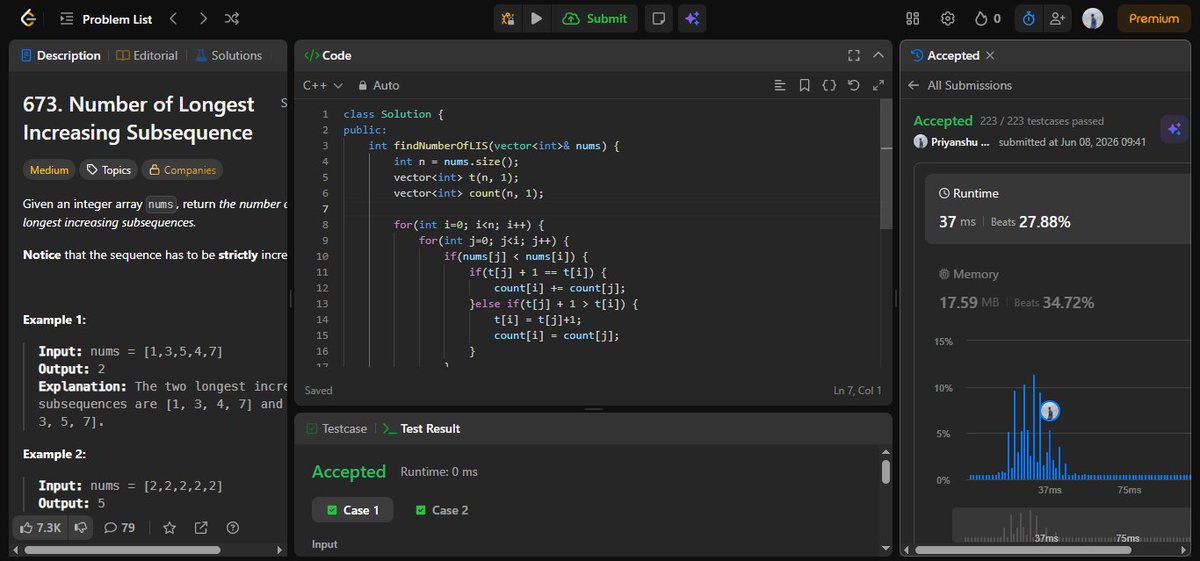
Task: Open the Priyanshu submitter profile link
Action: click(x=952, y=142)
